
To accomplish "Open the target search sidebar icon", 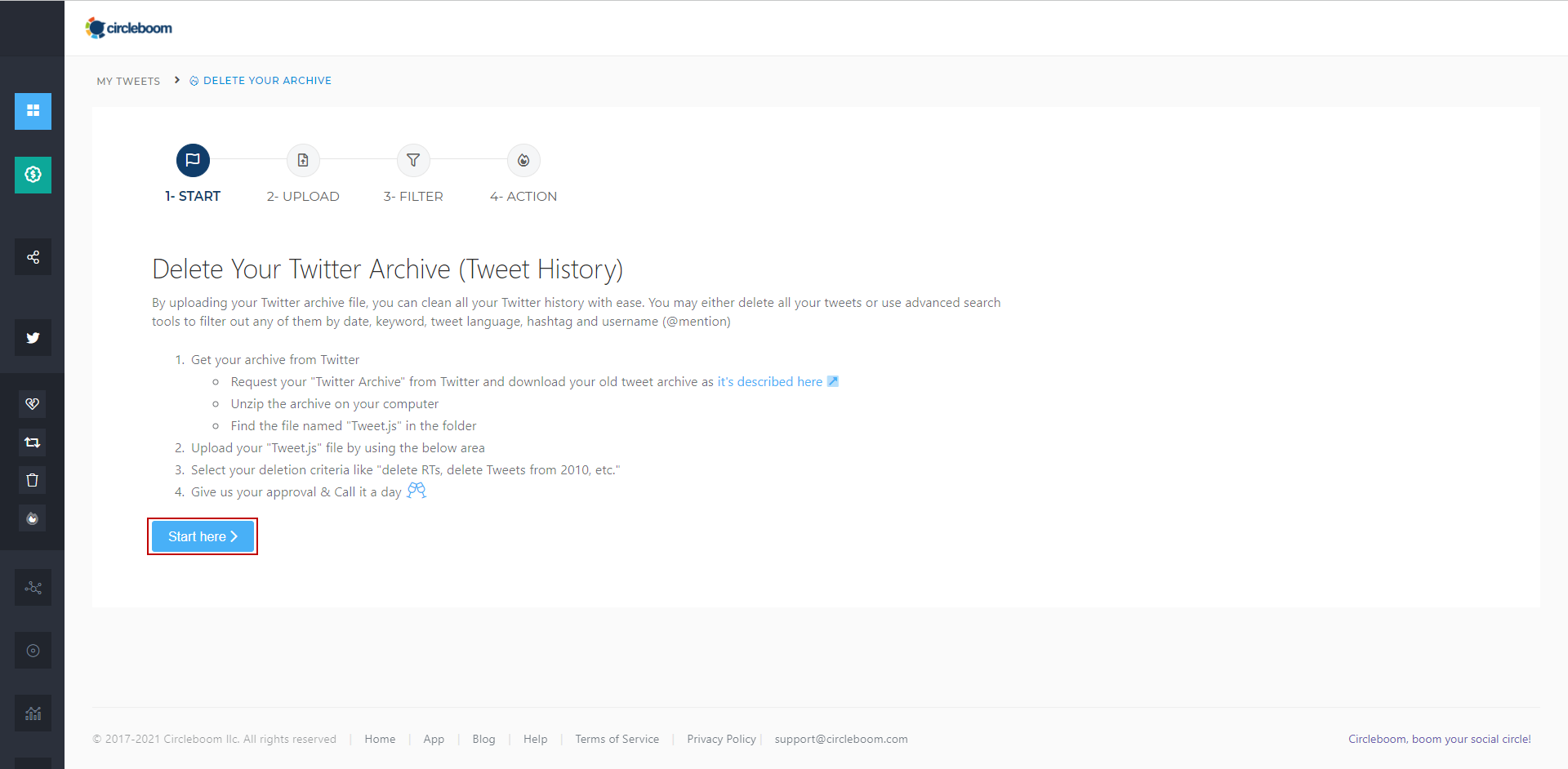I will click(33, 651).
